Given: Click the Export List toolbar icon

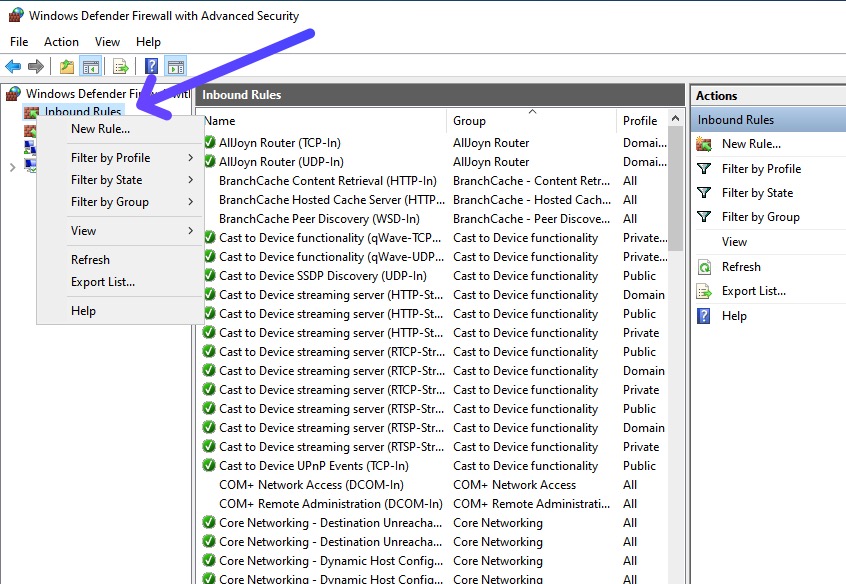Looking at the screenshot, I should [120, 67].
